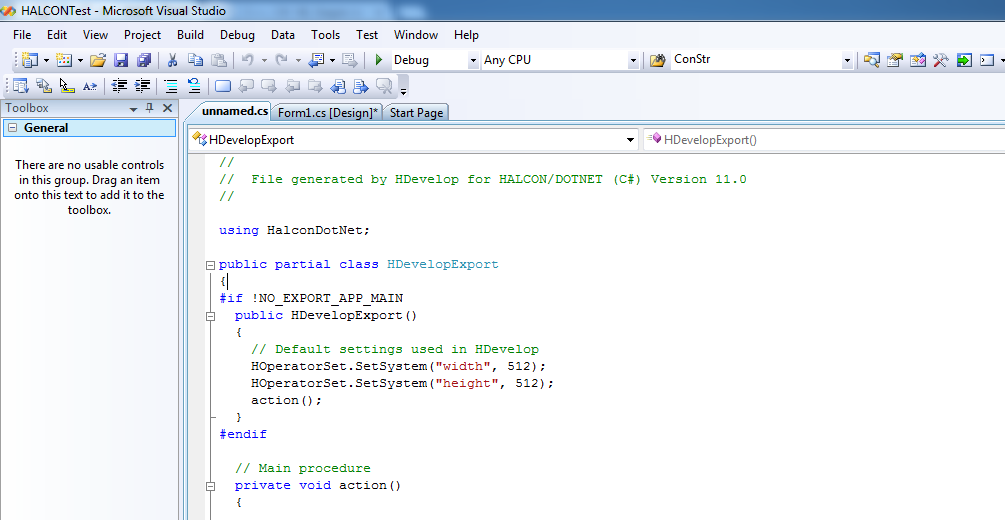The width and height of the screenshot is (1005, 520).
Task: Collapse the HDevelopExport() constructor region
Action: (x=210, y=315)
